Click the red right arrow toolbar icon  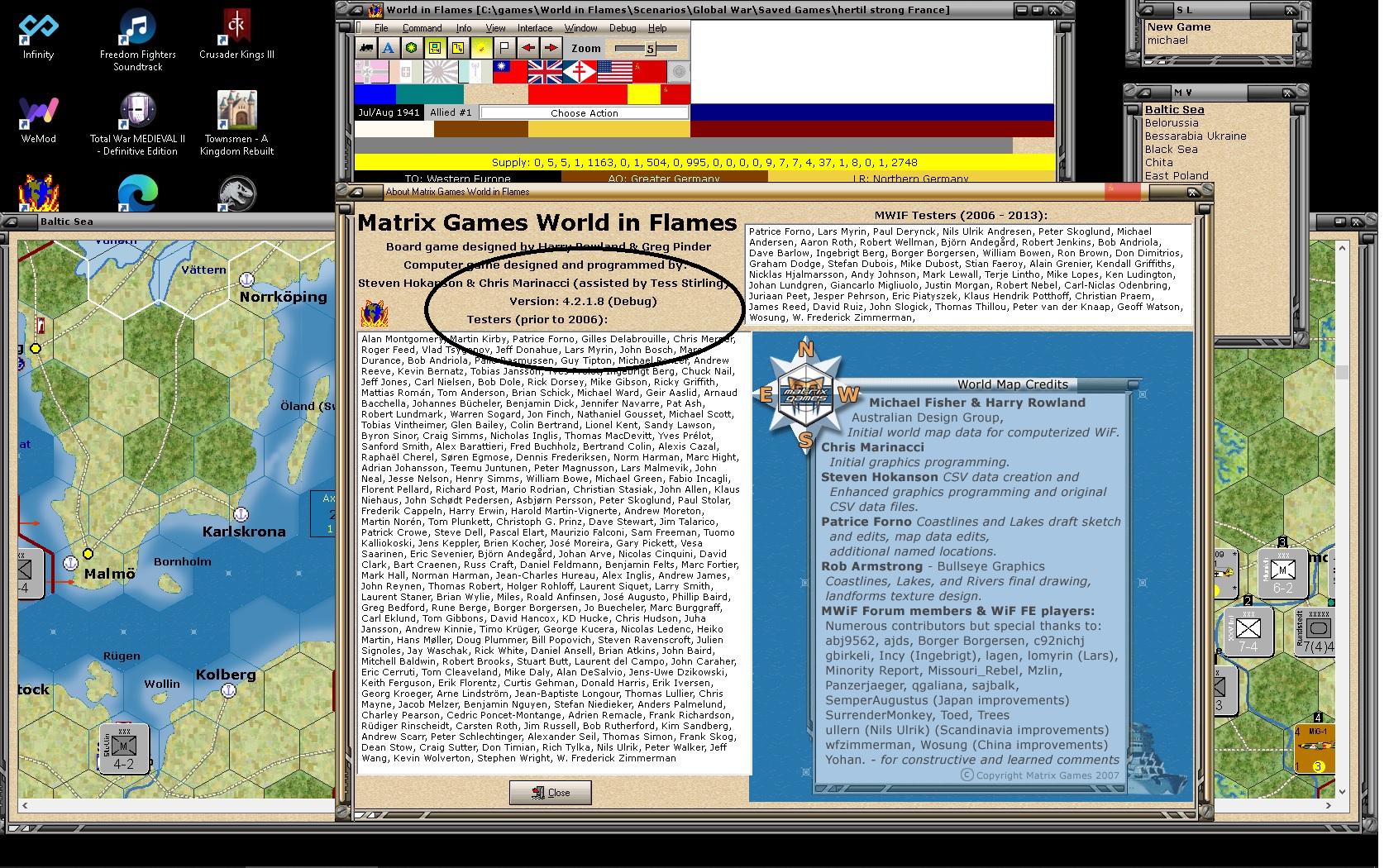click(551, 48)
